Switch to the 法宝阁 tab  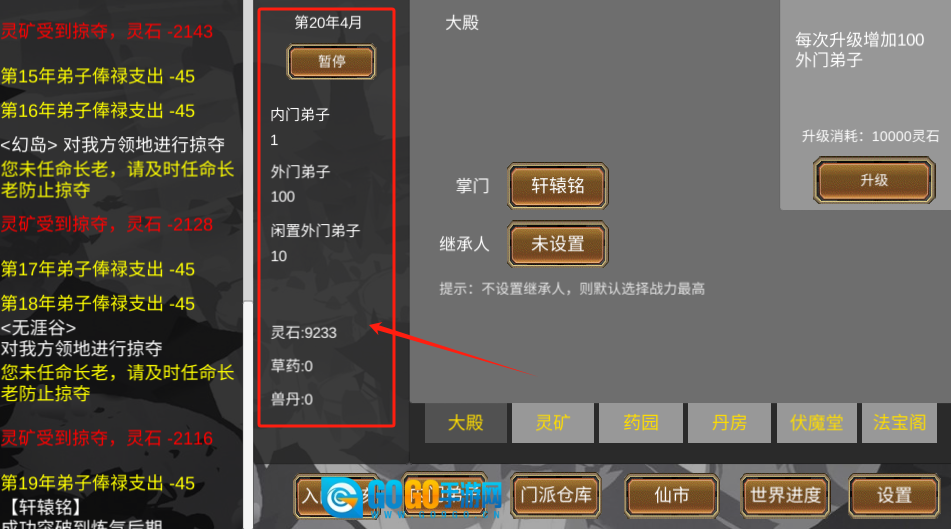pos(899,422)
